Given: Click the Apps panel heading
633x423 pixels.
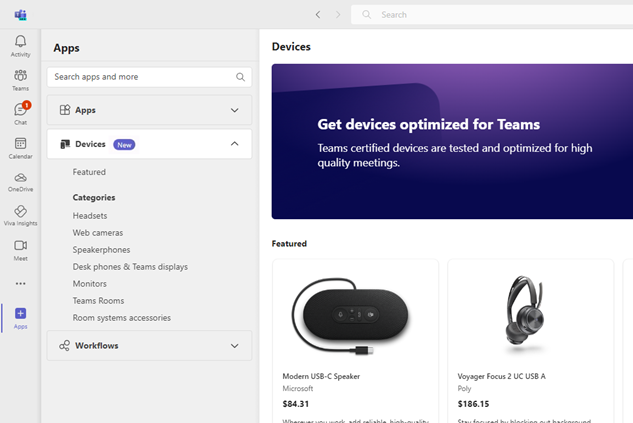Looking at the screenshot, I should (x=66, y=48).
